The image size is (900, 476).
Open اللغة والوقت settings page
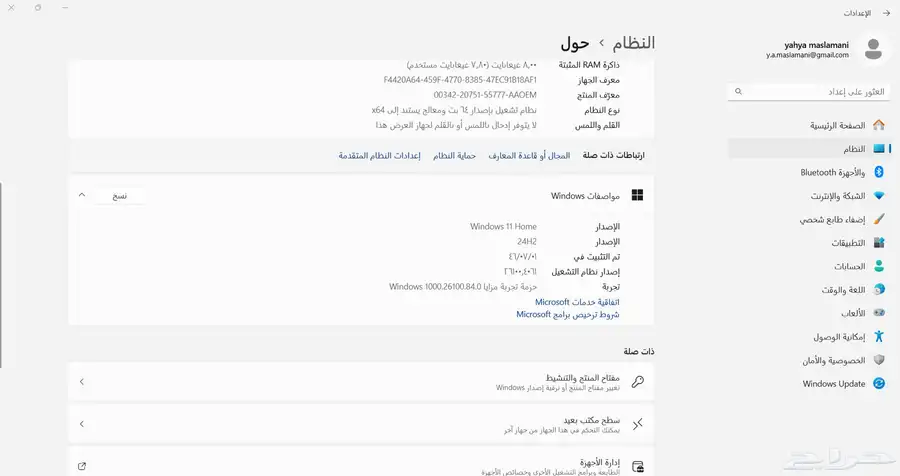[809, 290]
